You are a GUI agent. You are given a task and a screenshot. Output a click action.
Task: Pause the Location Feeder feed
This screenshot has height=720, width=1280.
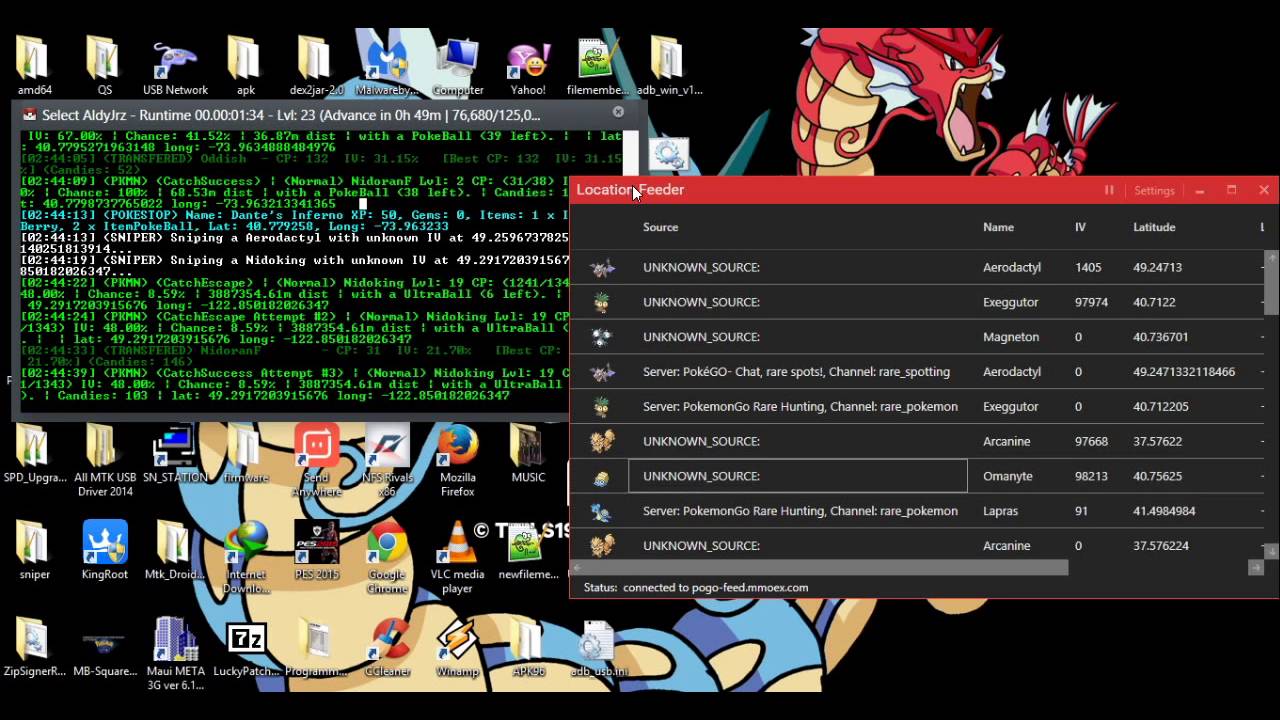1109,190
